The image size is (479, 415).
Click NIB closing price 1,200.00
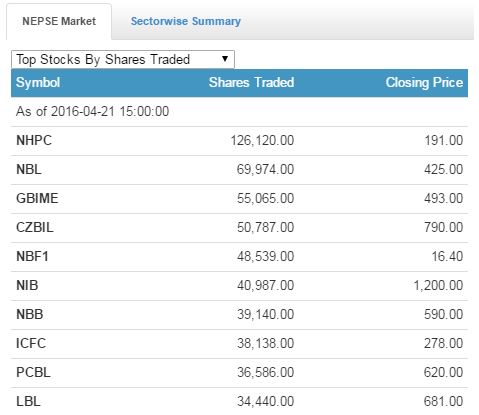point(438,285)
